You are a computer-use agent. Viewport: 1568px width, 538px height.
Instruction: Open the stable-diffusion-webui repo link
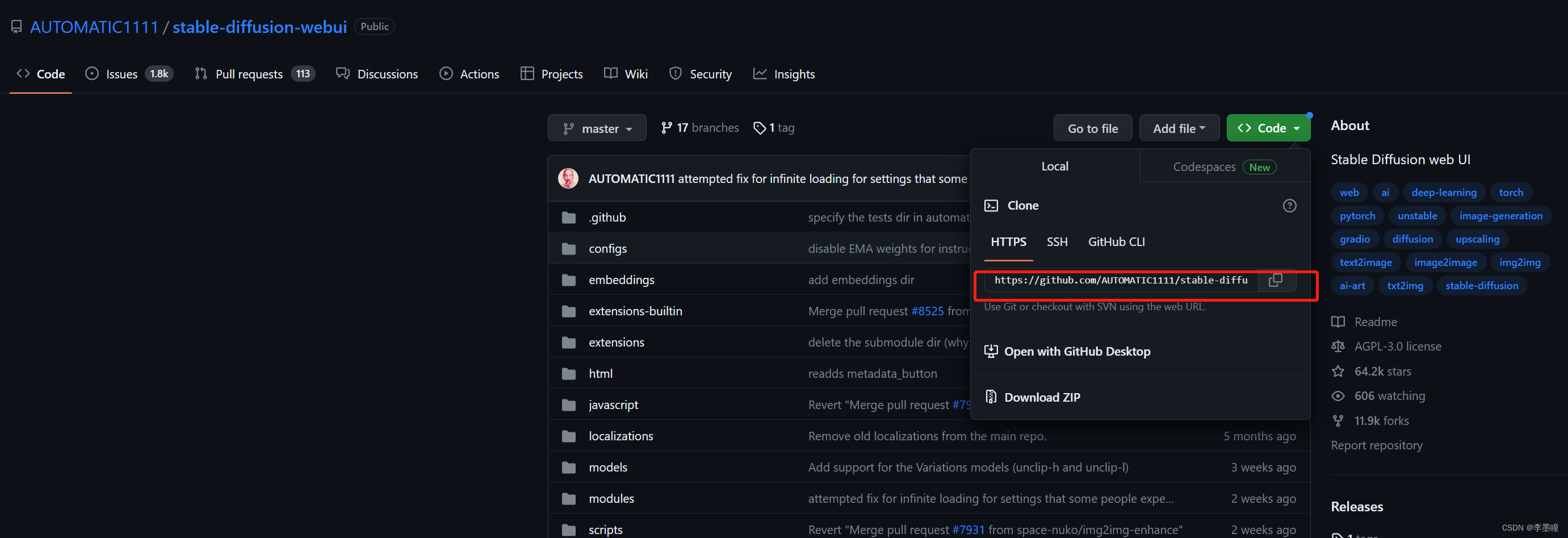(259, 27)
